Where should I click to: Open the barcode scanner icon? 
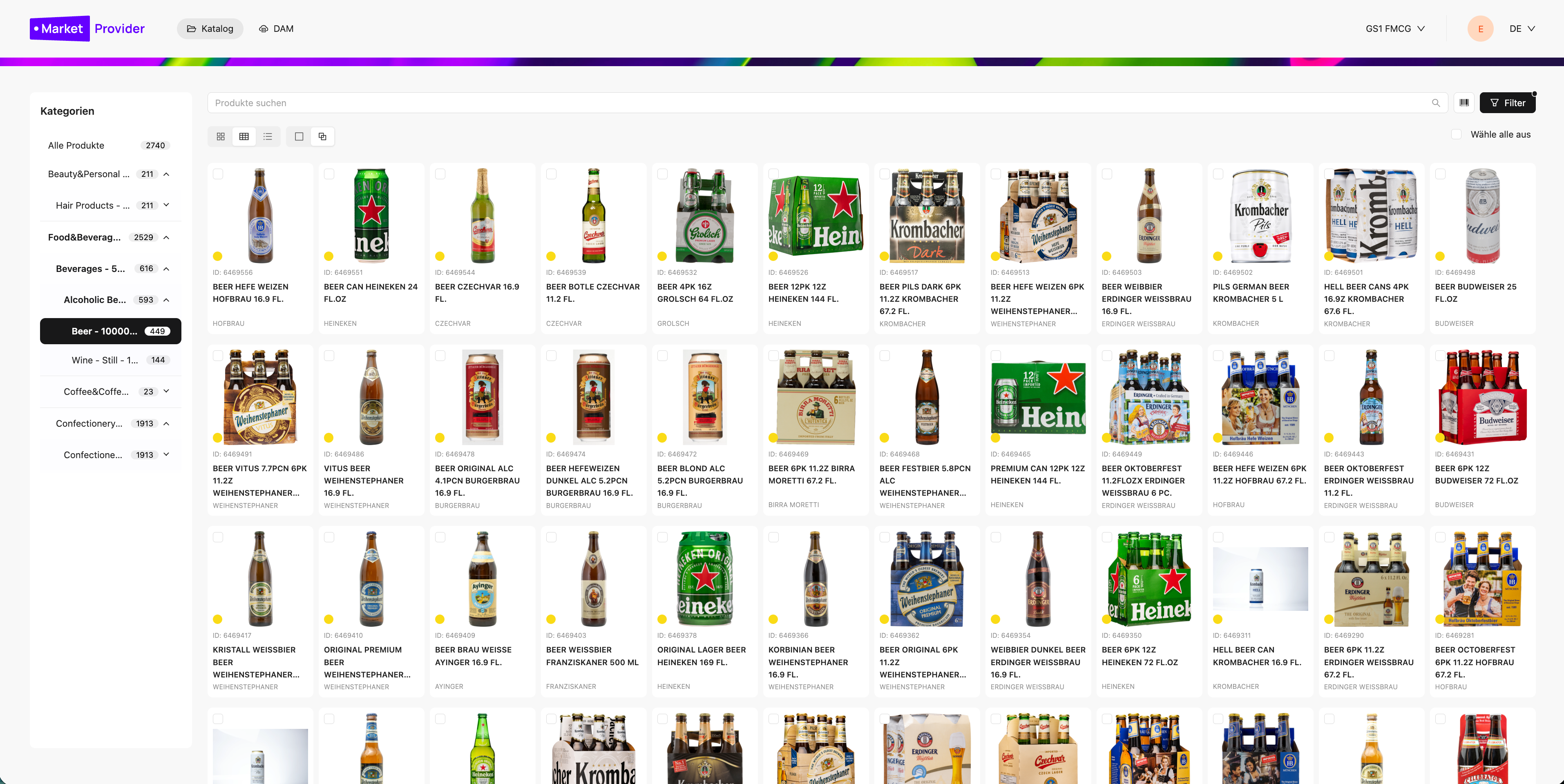(1464, 102)
